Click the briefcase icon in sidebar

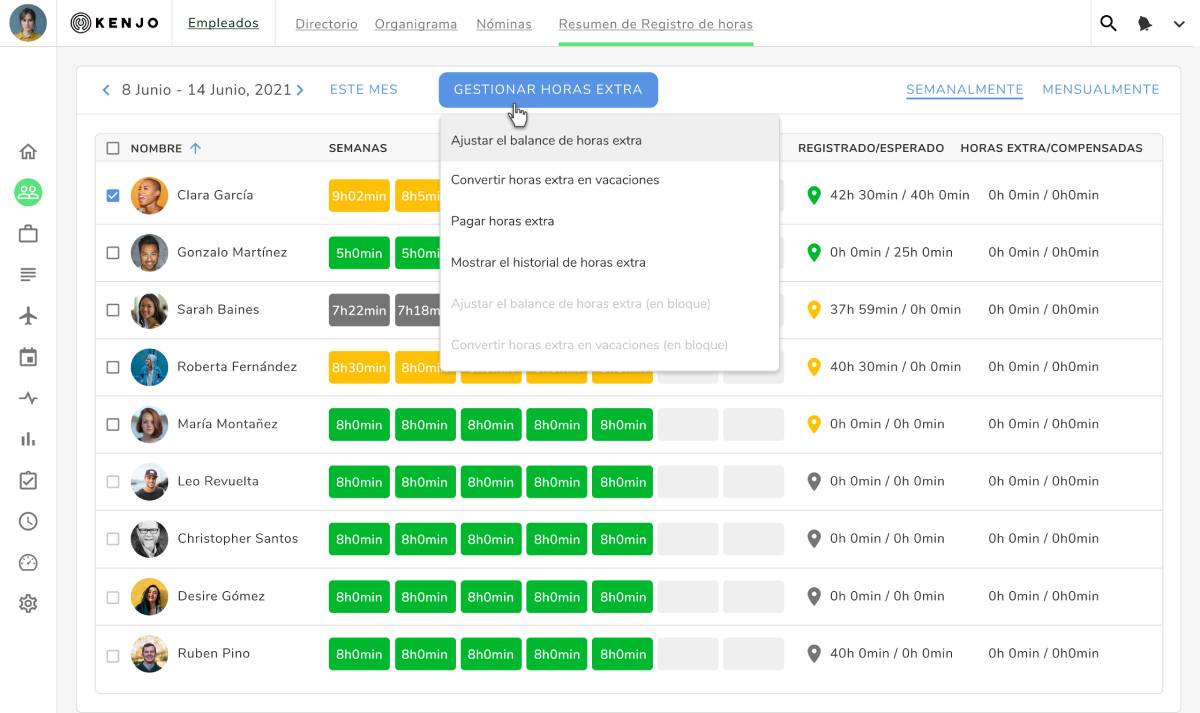point(28,234)
